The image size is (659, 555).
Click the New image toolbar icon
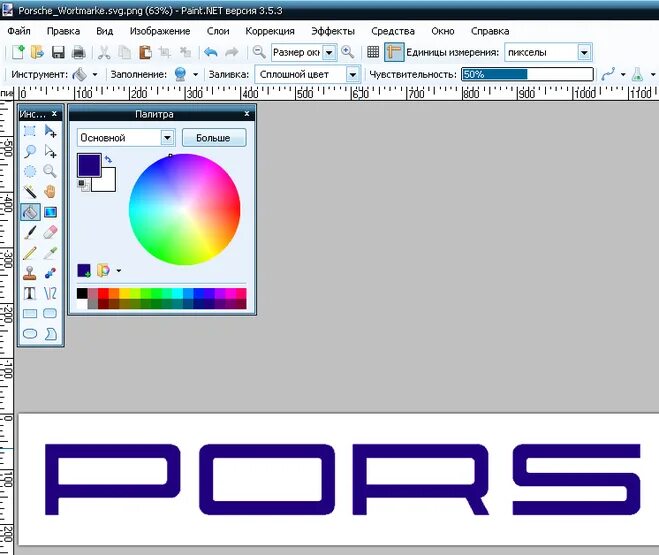(18, 52)
